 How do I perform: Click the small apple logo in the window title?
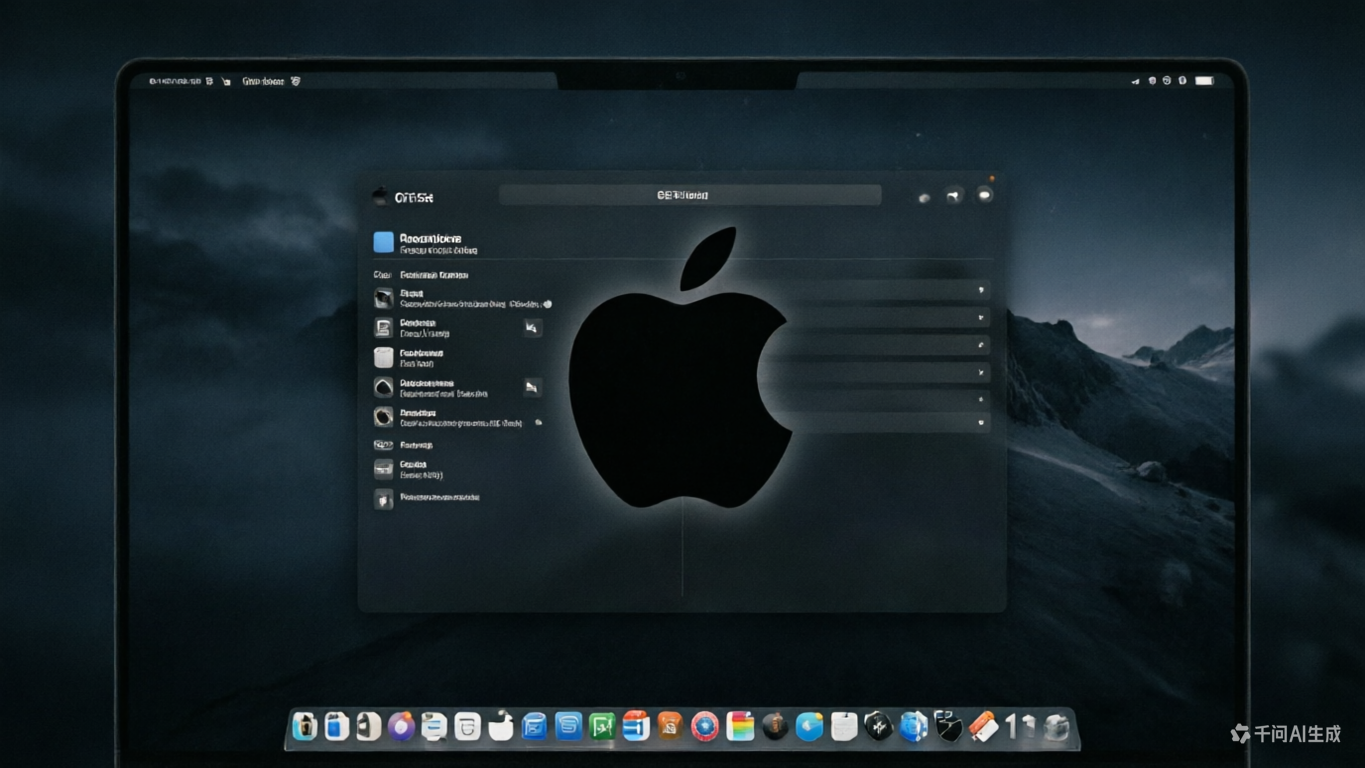click(380, 196)
